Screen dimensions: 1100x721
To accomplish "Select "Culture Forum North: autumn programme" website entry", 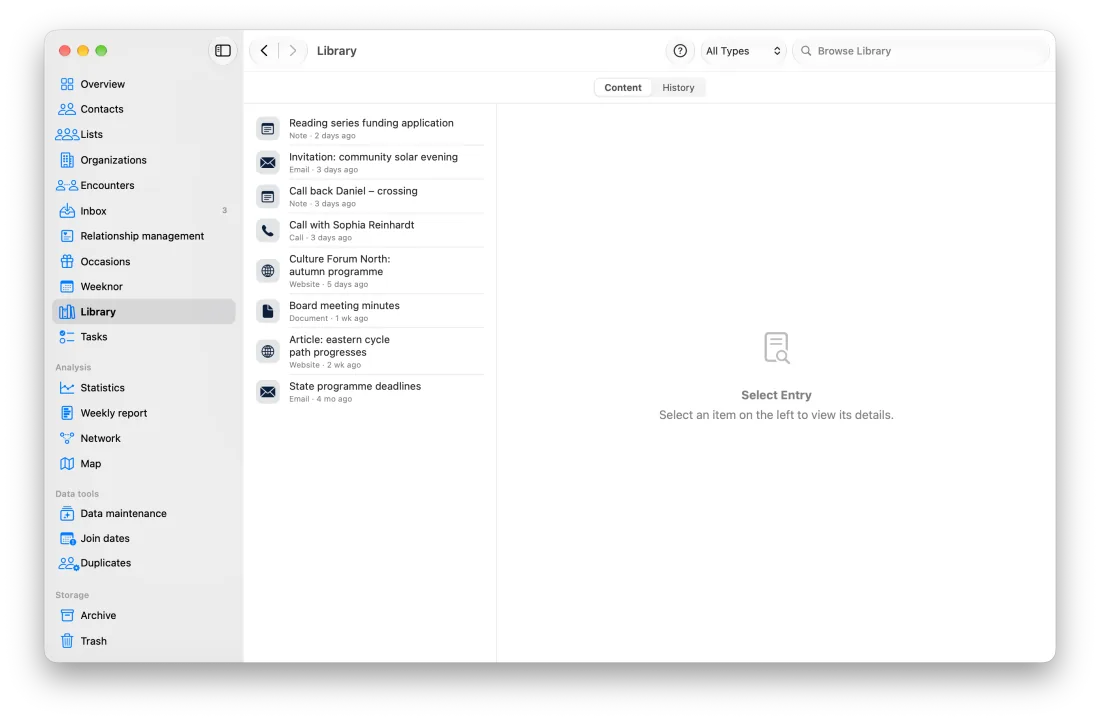I will click(x=370, y=271).
